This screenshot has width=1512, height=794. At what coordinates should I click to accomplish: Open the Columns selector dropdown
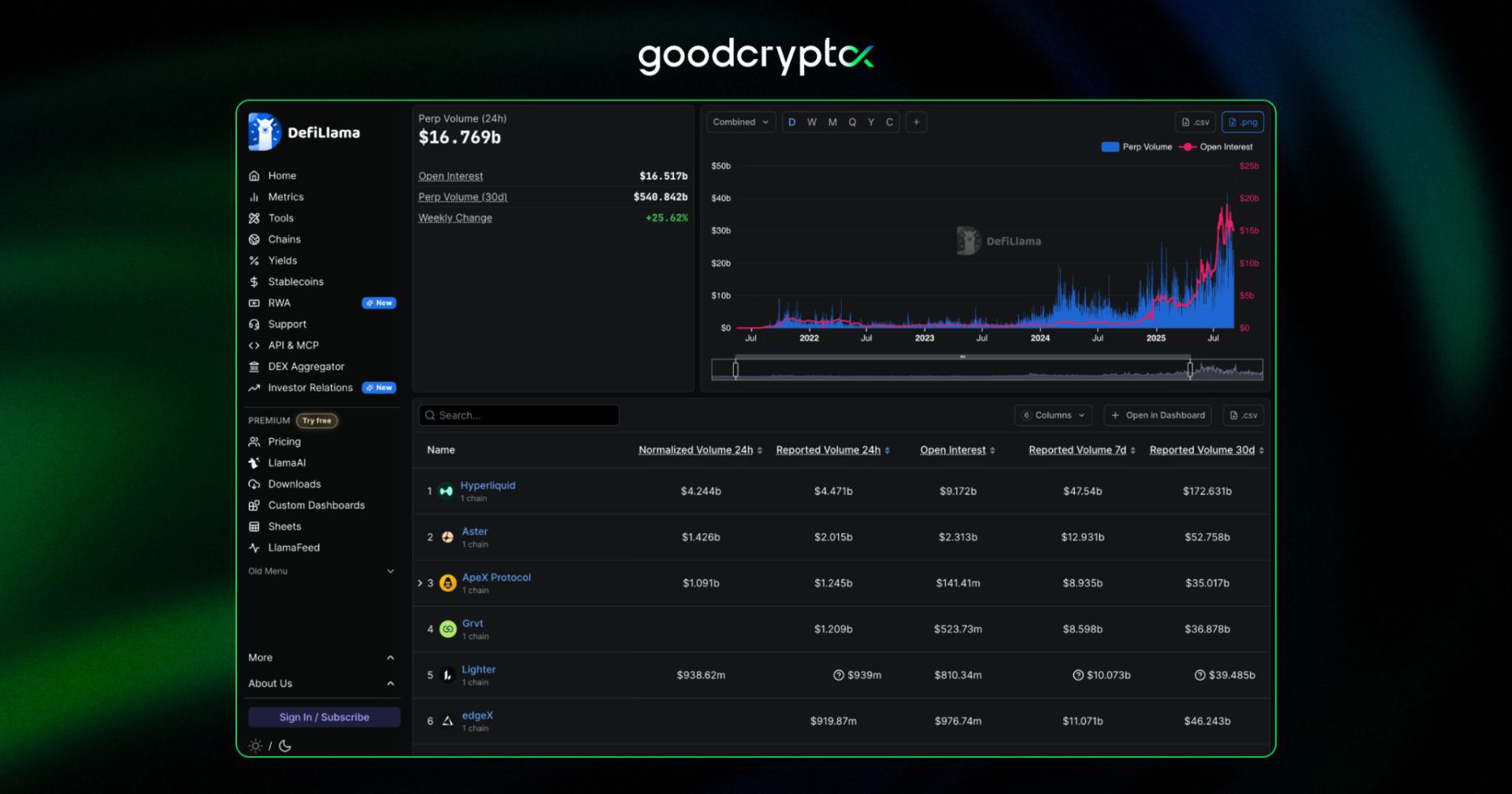pyautogui.click(x=1054, y=415)
